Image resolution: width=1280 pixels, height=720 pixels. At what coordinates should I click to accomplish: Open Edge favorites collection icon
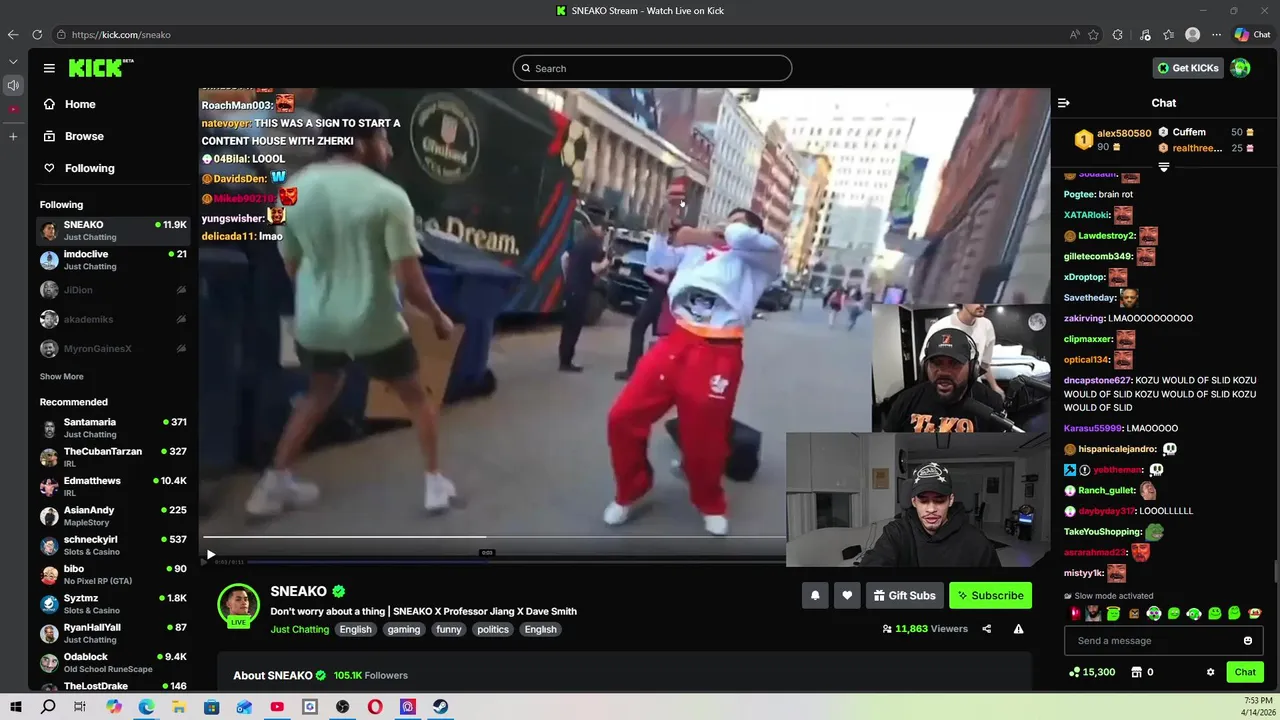(1168, 34)
